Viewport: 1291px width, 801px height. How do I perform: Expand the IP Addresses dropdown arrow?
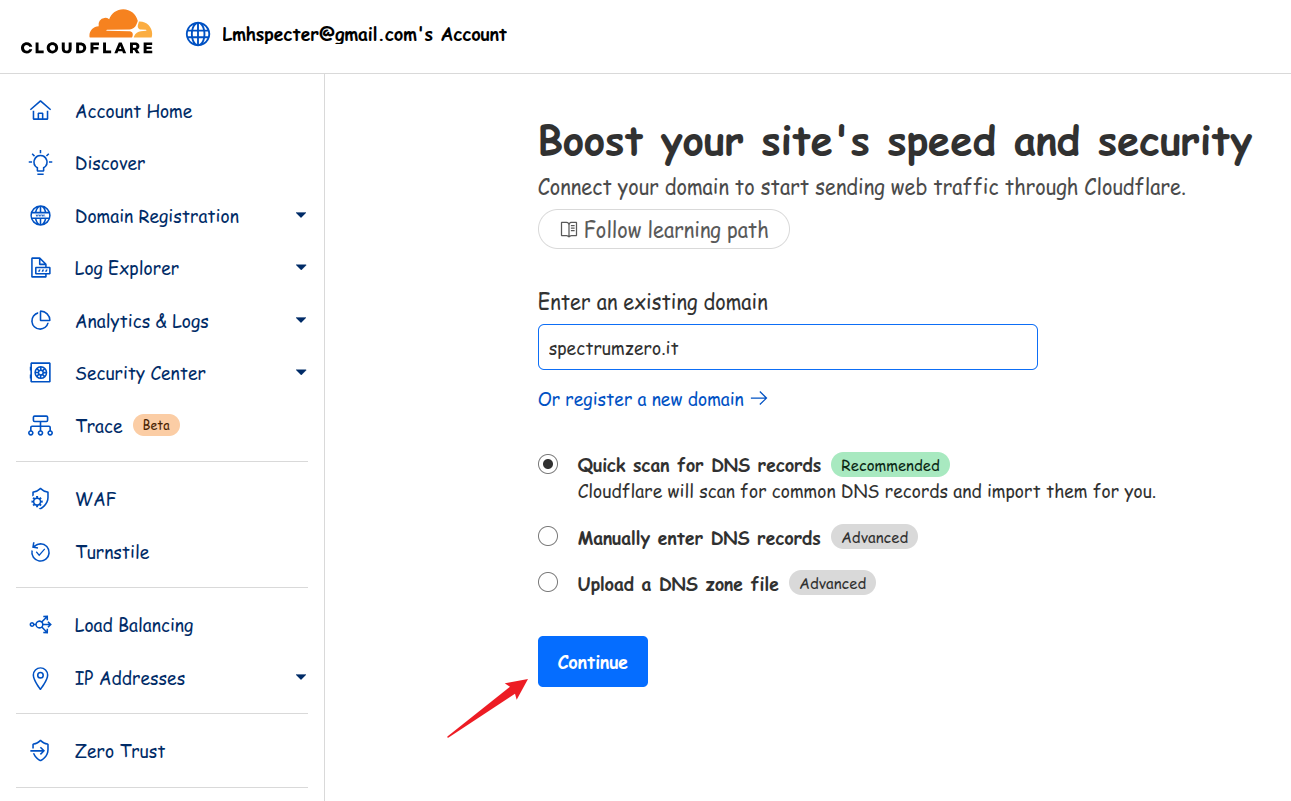click(300, 678)
